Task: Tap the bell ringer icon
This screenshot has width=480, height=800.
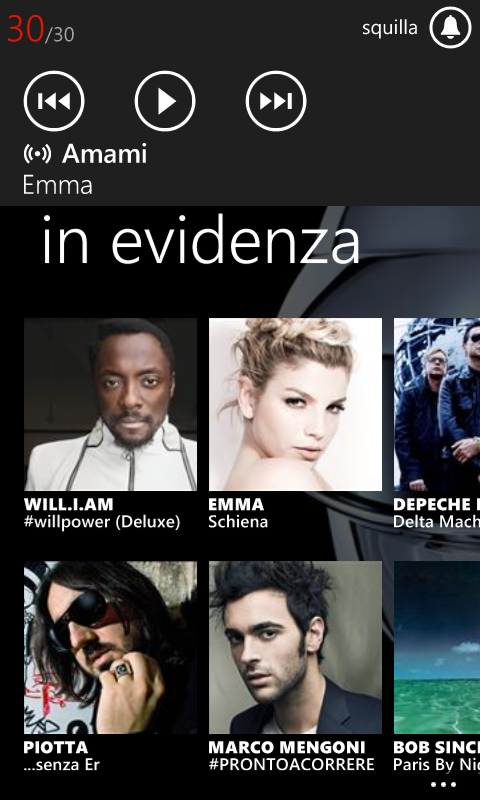Action: pos(450,28)
